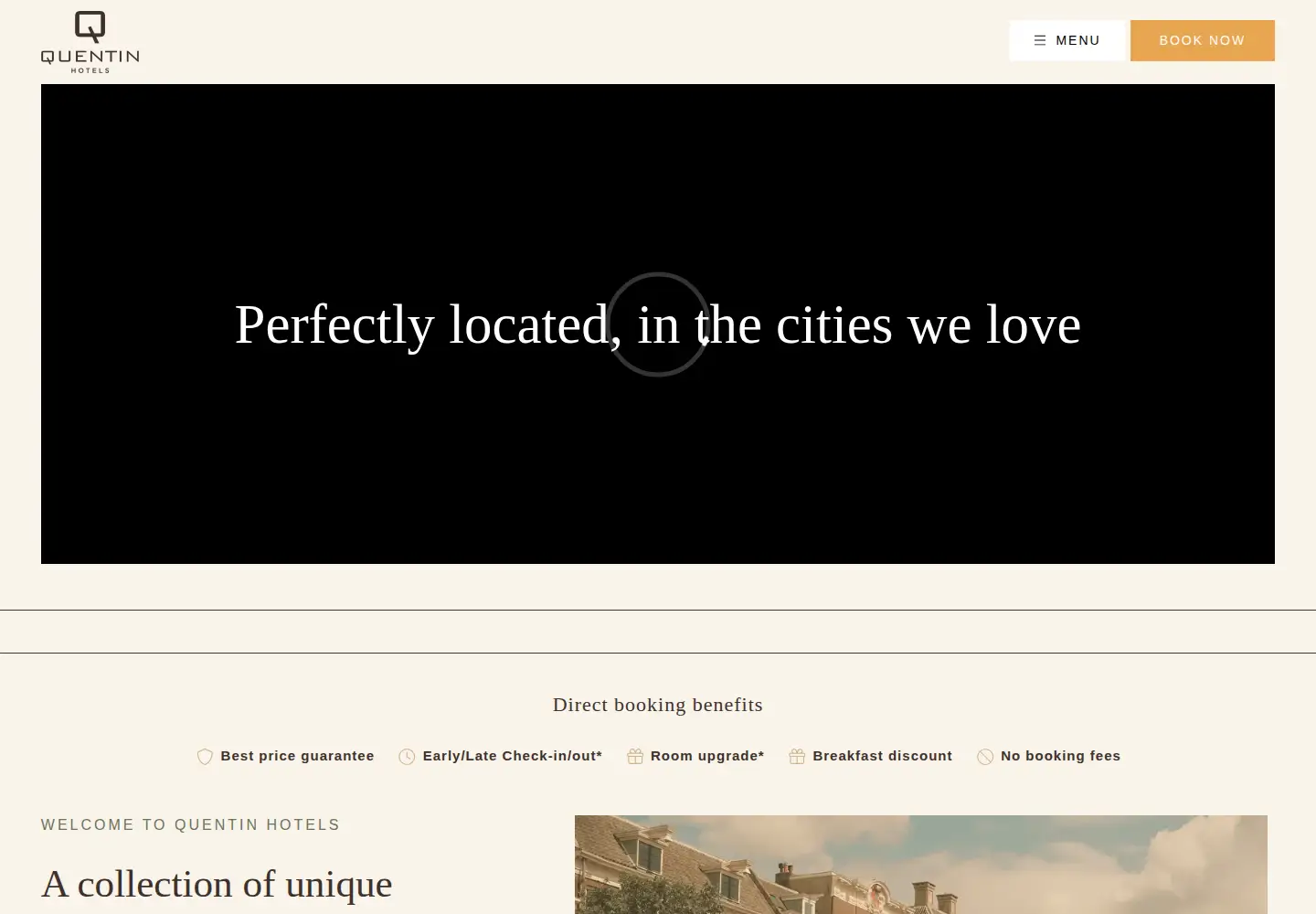Screen dimensions: 1316x914
Task: Click the clock icon for Early/Late Check-in/out
Action: [x=407, y=757]
